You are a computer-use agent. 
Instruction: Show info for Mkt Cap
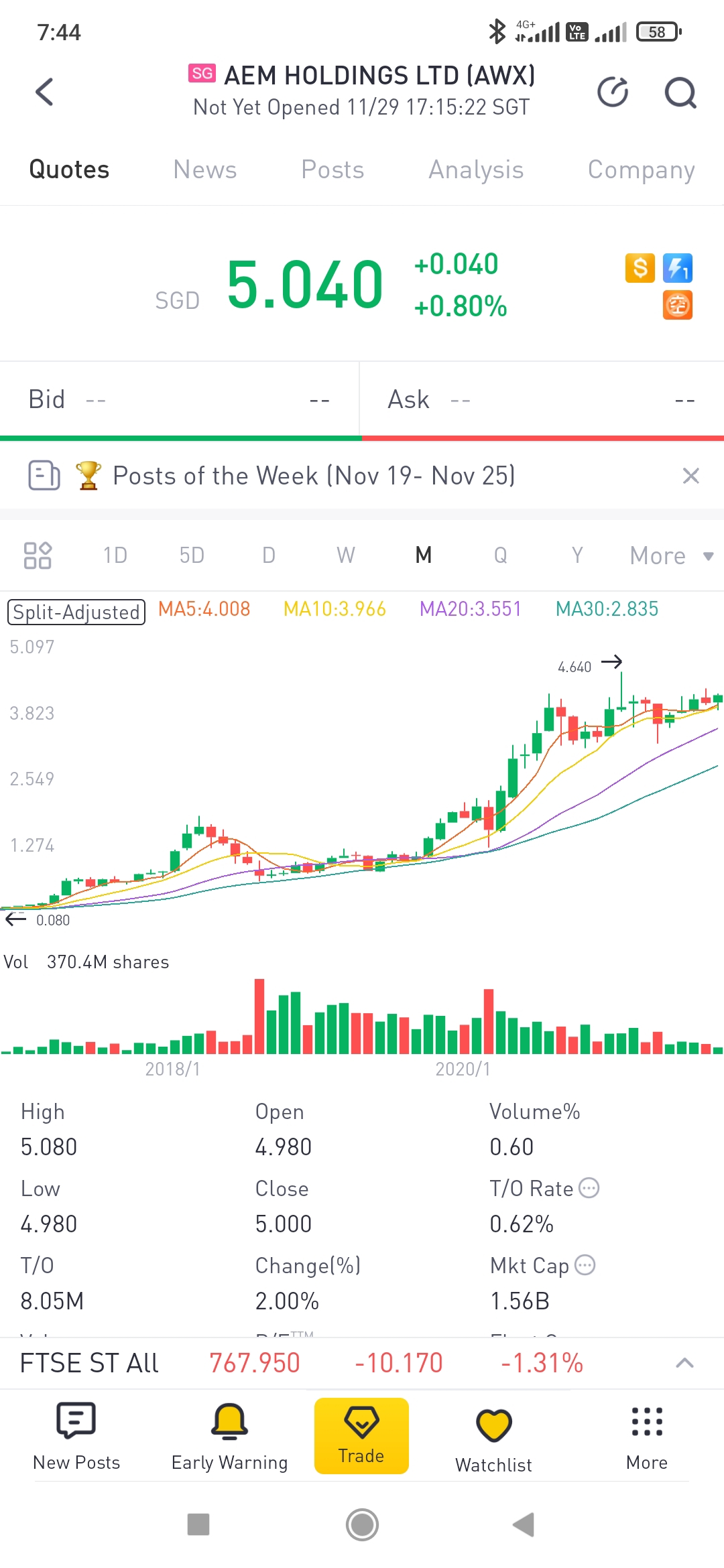point(585,1265)
